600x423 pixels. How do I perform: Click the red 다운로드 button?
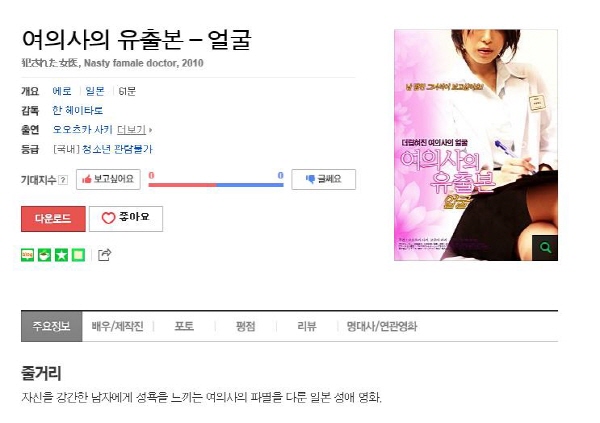(53, 219)
